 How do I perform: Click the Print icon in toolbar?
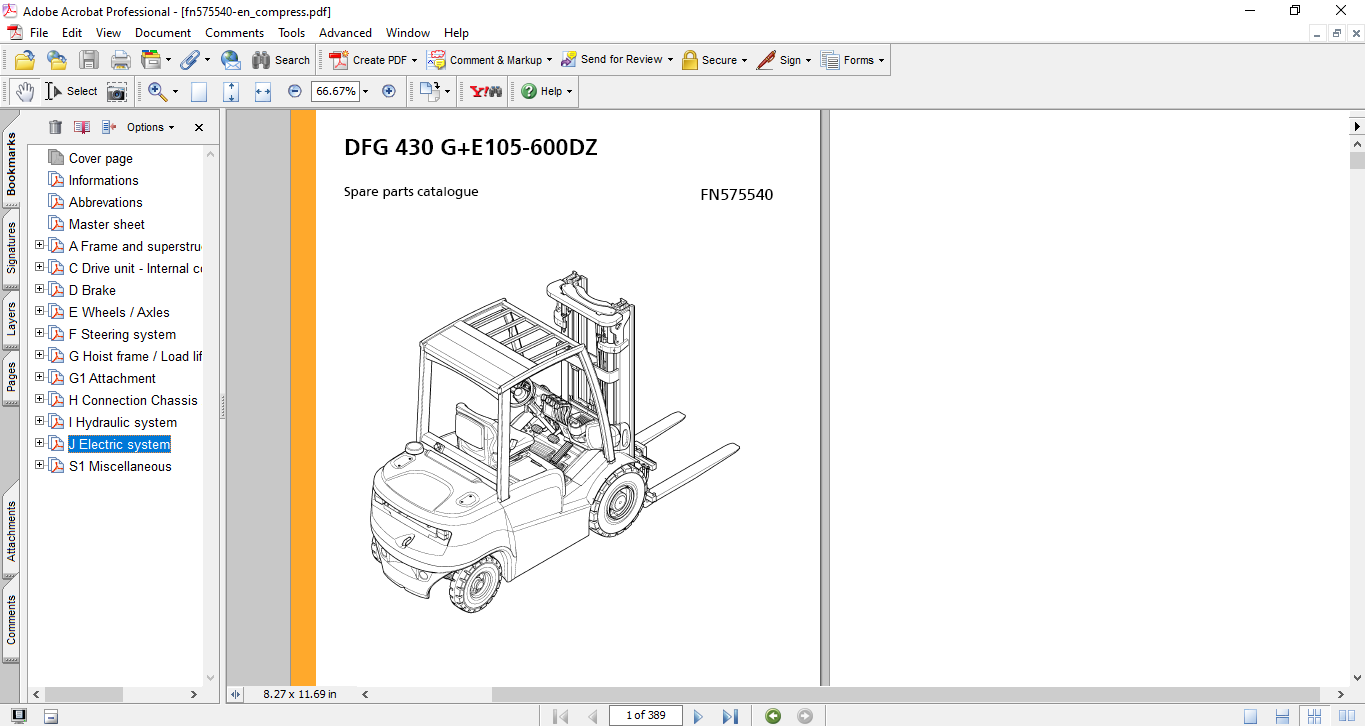(x=120, y=60)
